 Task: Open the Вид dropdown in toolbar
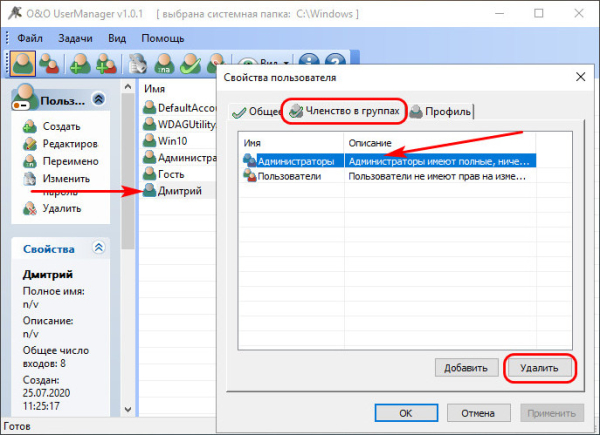[x=263, y=62]
